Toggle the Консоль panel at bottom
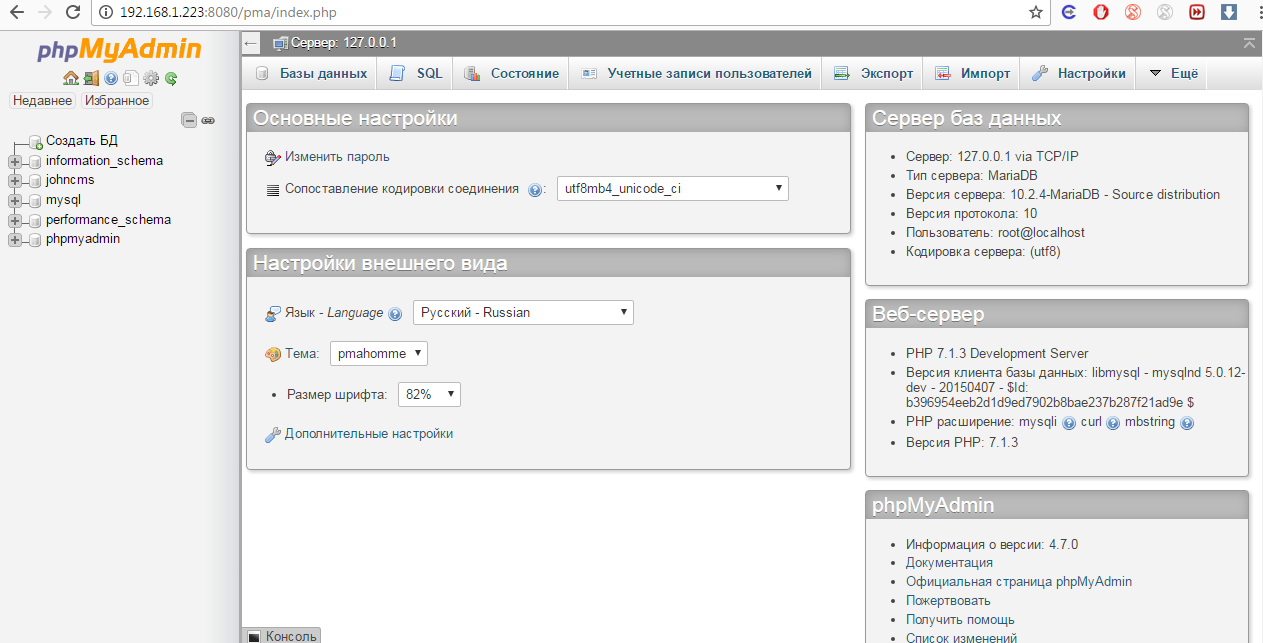Image resolution: width=1263 pixels, height=643 pixels. tap(282, 636)
